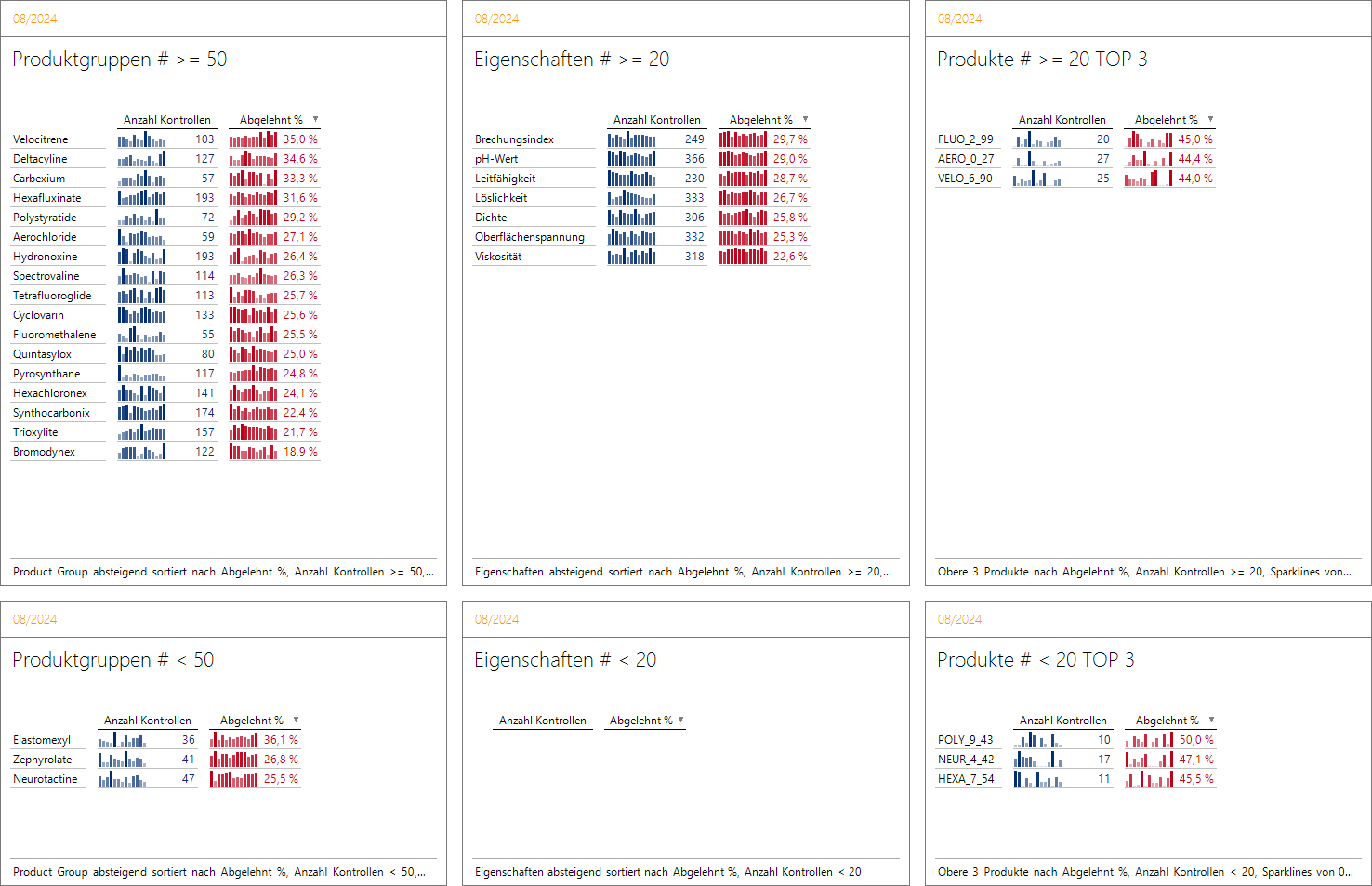The width and height of the screenshot is (1372, 886).
Task: Select the Velocitrene row label
Action: 41,139
